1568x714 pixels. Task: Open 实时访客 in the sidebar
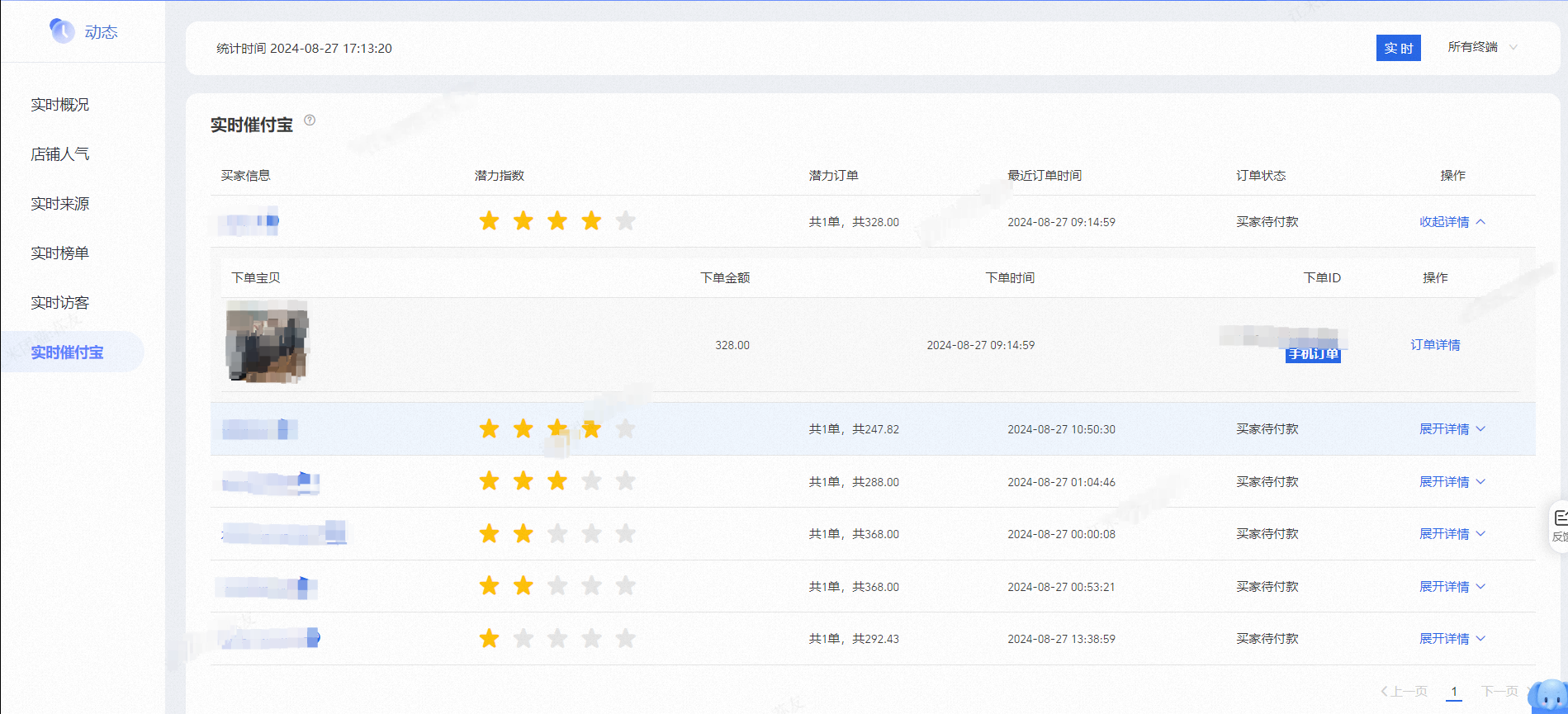pyautogui.click(x=60, y=303)
